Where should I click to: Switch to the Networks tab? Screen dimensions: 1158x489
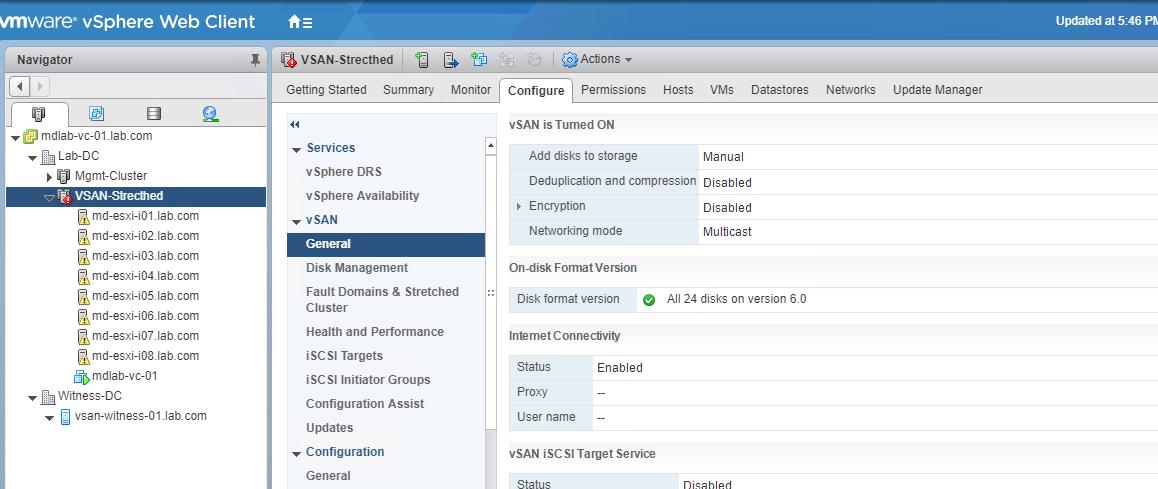click(x=851, y=89)
